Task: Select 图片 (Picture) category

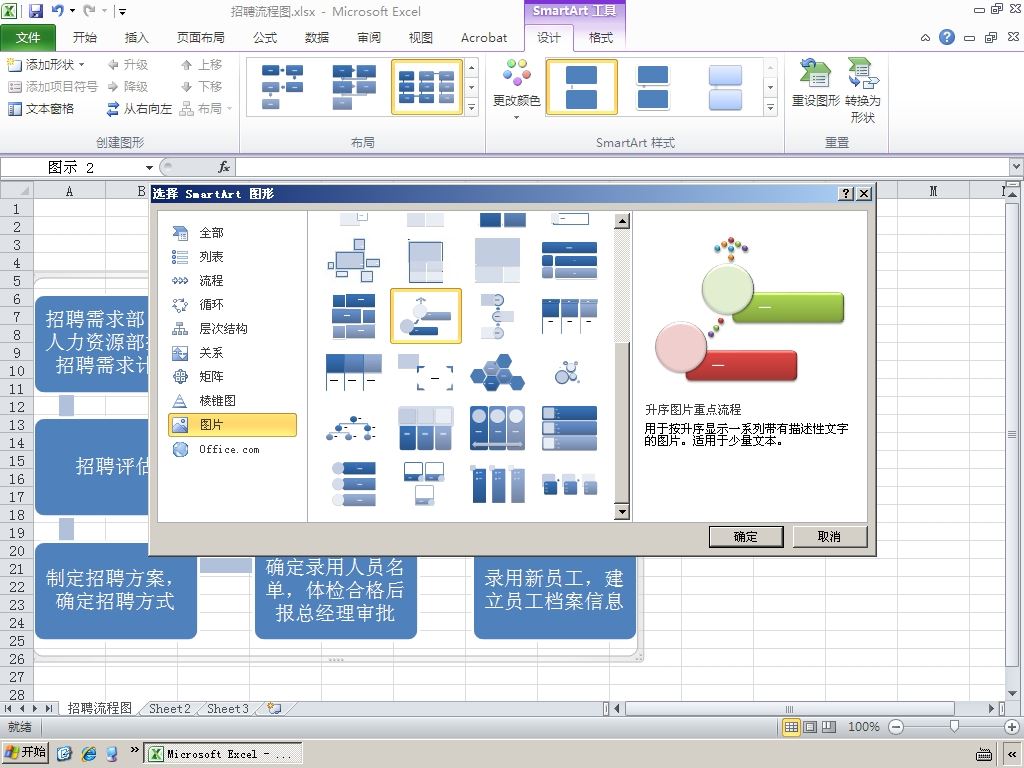Action: pyautogui.click(x=232, y=424)
